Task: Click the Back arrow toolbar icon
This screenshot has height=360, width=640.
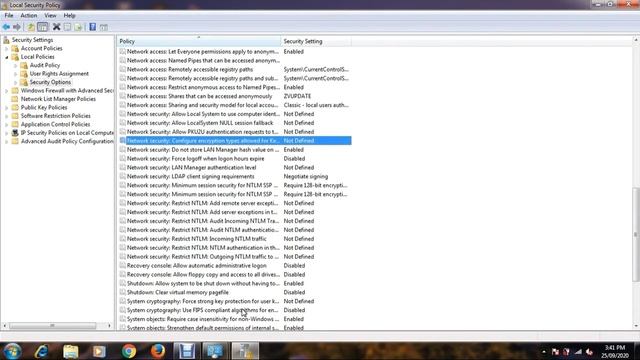Action: (x=6, y=27)
